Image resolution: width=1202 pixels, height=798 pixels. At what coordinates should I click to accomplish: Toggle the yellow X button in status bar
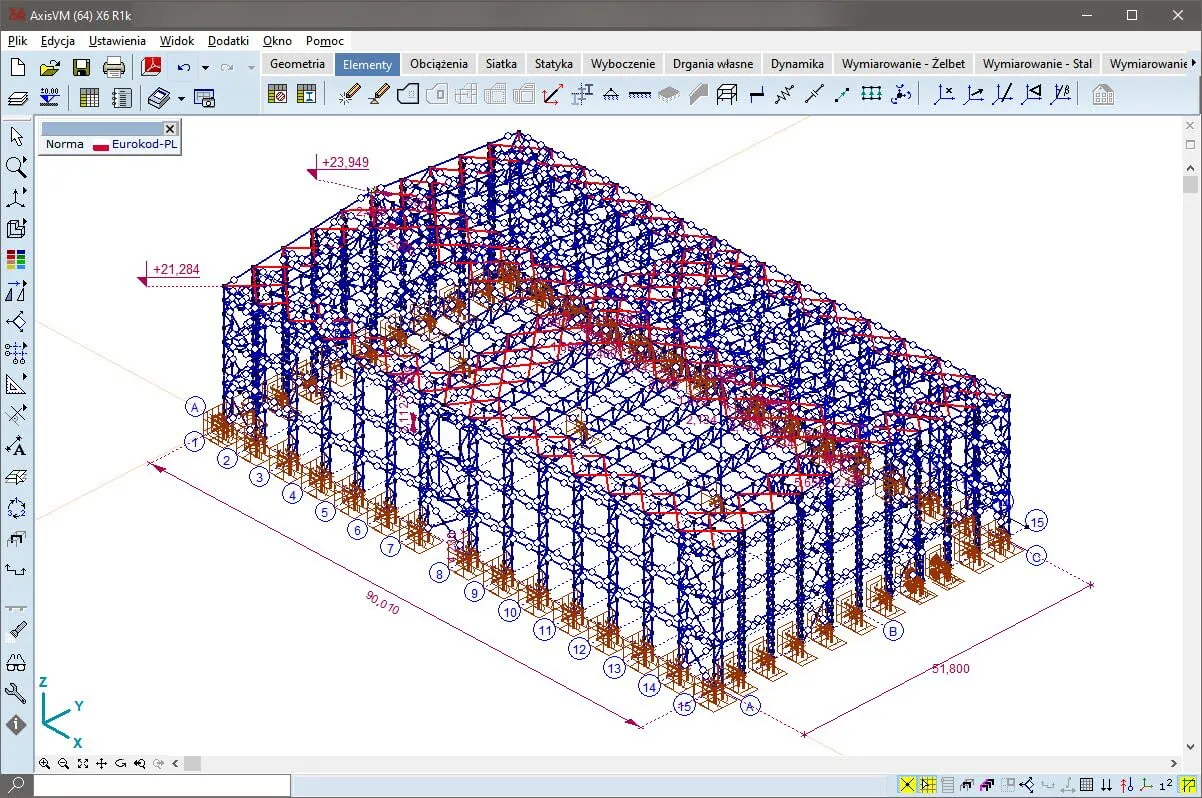point(907,785)
